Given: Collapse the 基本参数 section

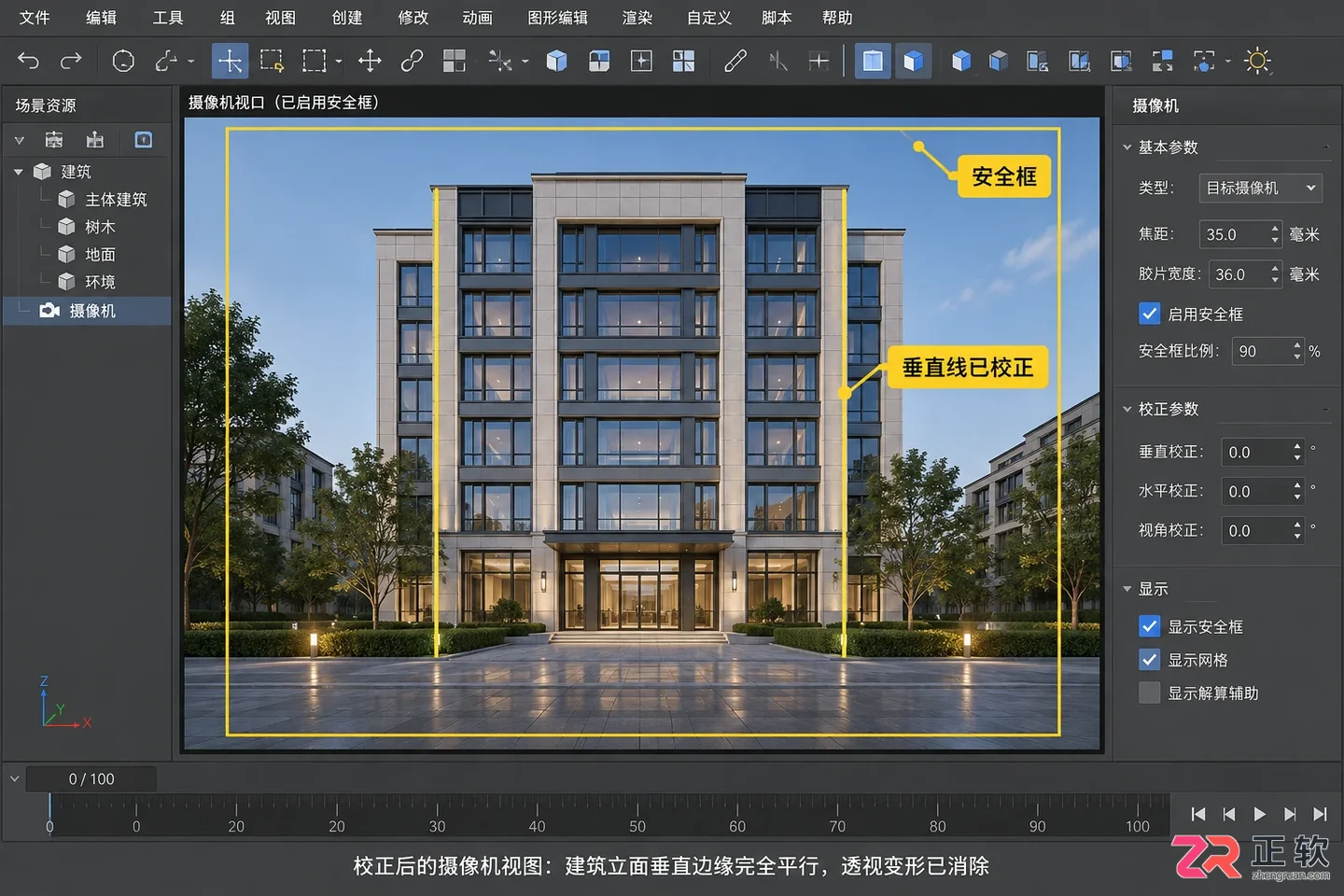Looking at the screenshot, I should click(x=1127, y=147).
